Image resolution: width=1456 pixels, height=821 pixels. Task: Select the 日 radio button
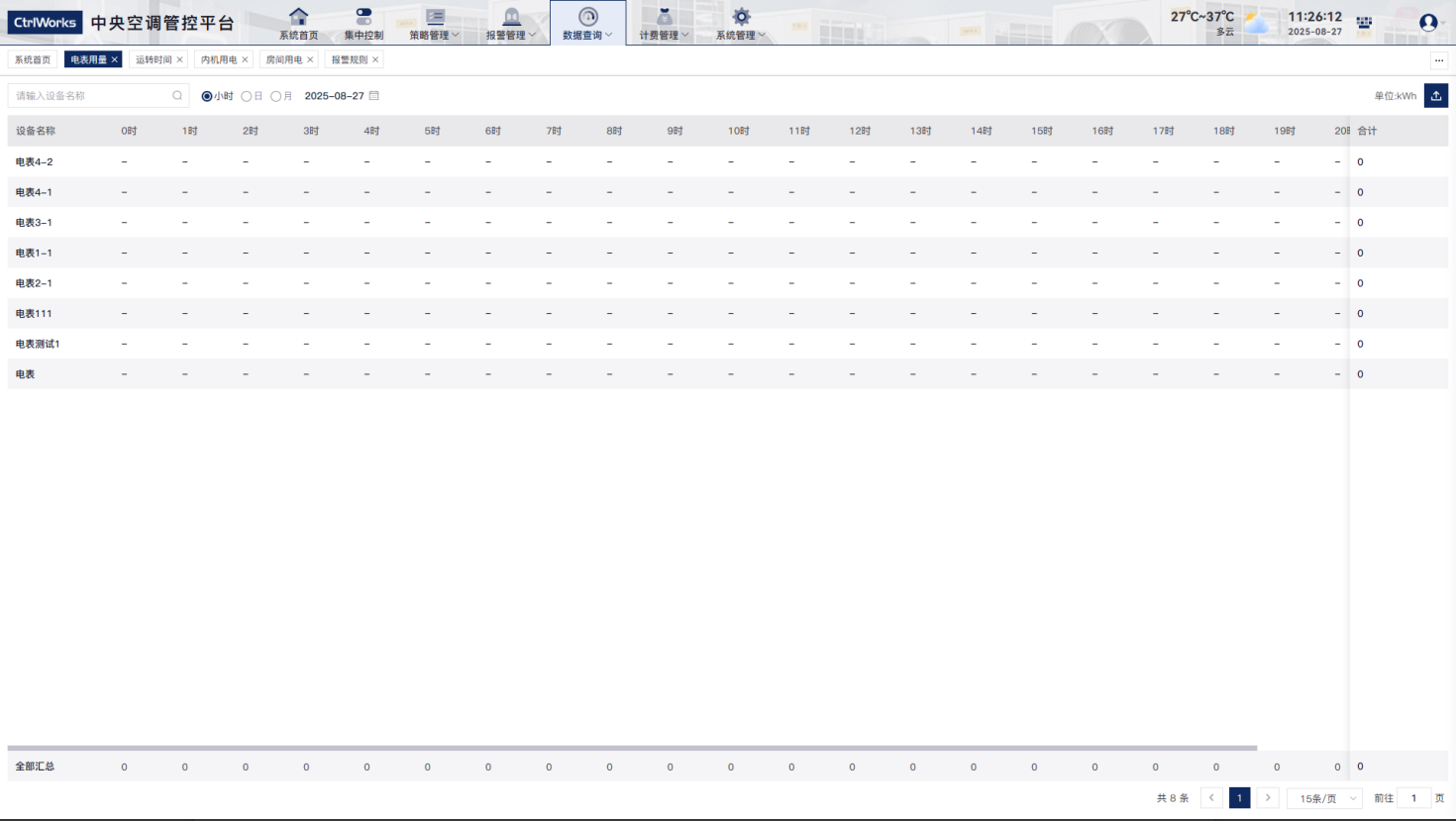pyautogui.click(x=247, y=97)
